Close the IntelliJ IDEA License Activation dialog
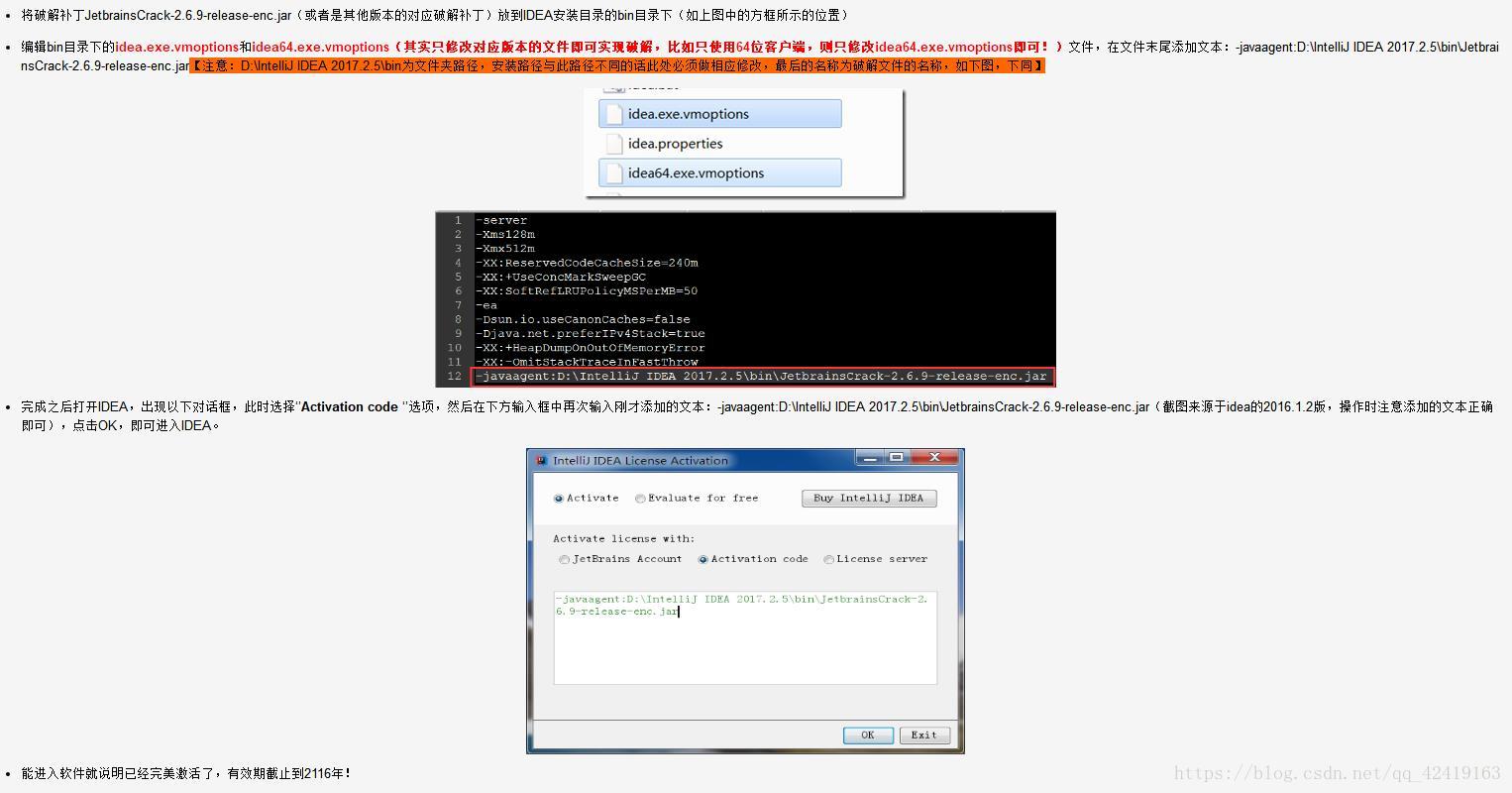This screenshot has width=1512, height=793. tap(934, 457)
